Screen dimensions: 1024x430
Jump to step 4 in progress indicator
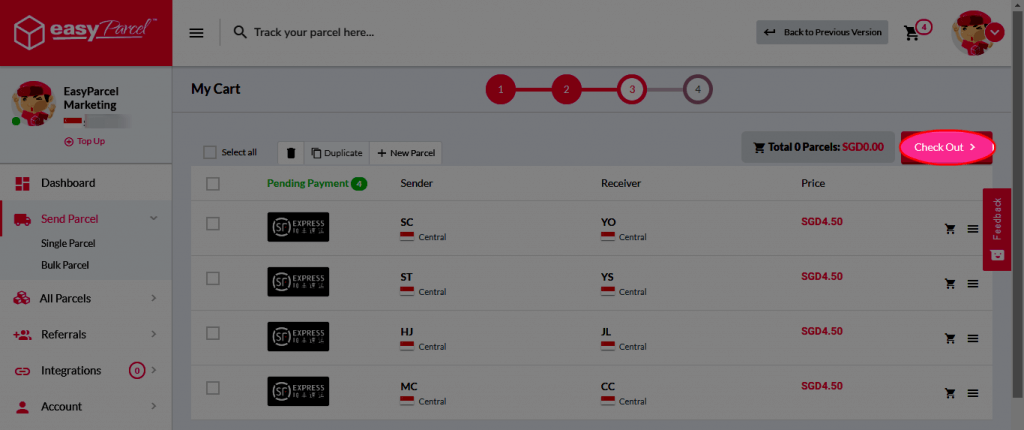697,89
